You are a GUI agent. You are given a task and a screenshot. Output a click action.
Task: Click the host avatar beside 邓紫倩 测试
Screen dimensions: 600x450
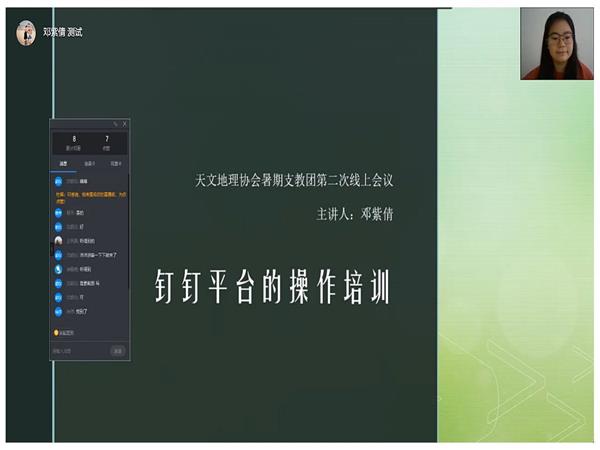pyautogui.click(x=26, y=33)
